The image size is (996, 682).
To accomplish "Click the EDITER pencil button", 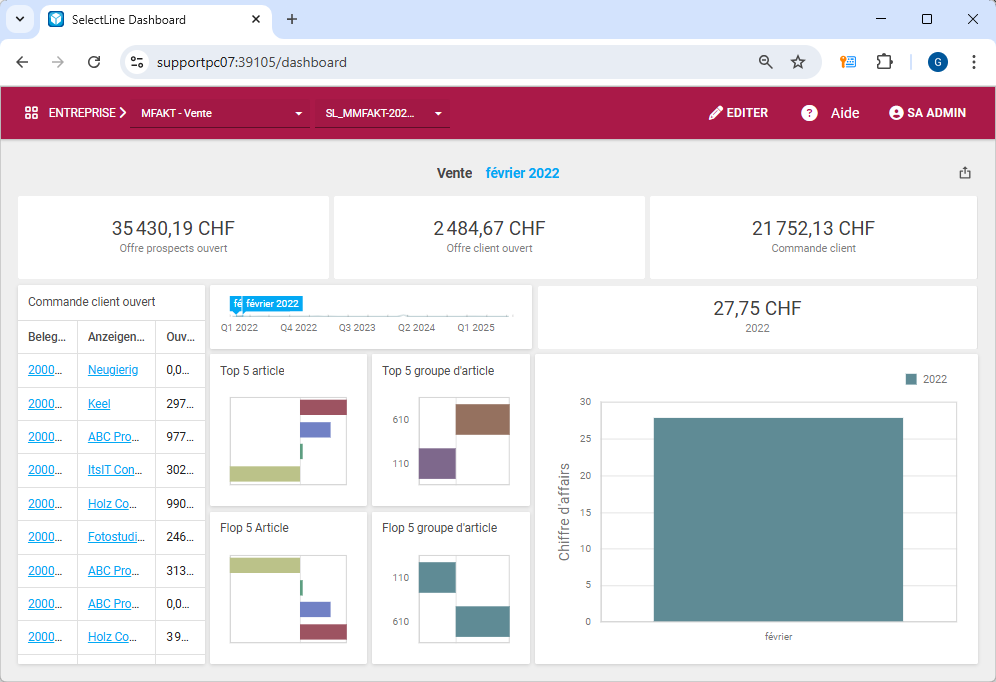I will click(x=738, y=113).
